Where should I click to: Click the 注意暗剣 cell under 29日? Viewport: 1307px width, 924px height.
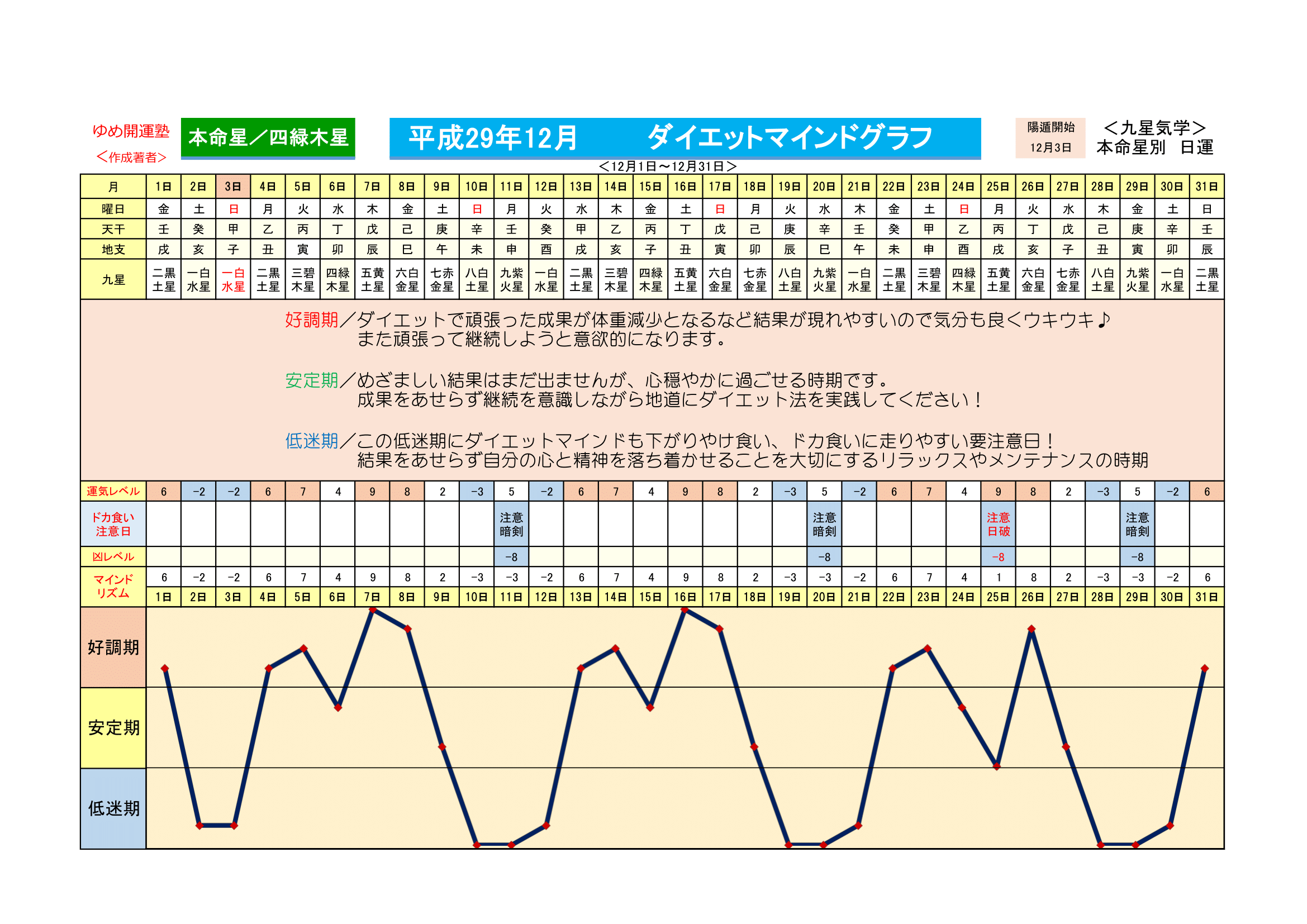coord(1137,524)
